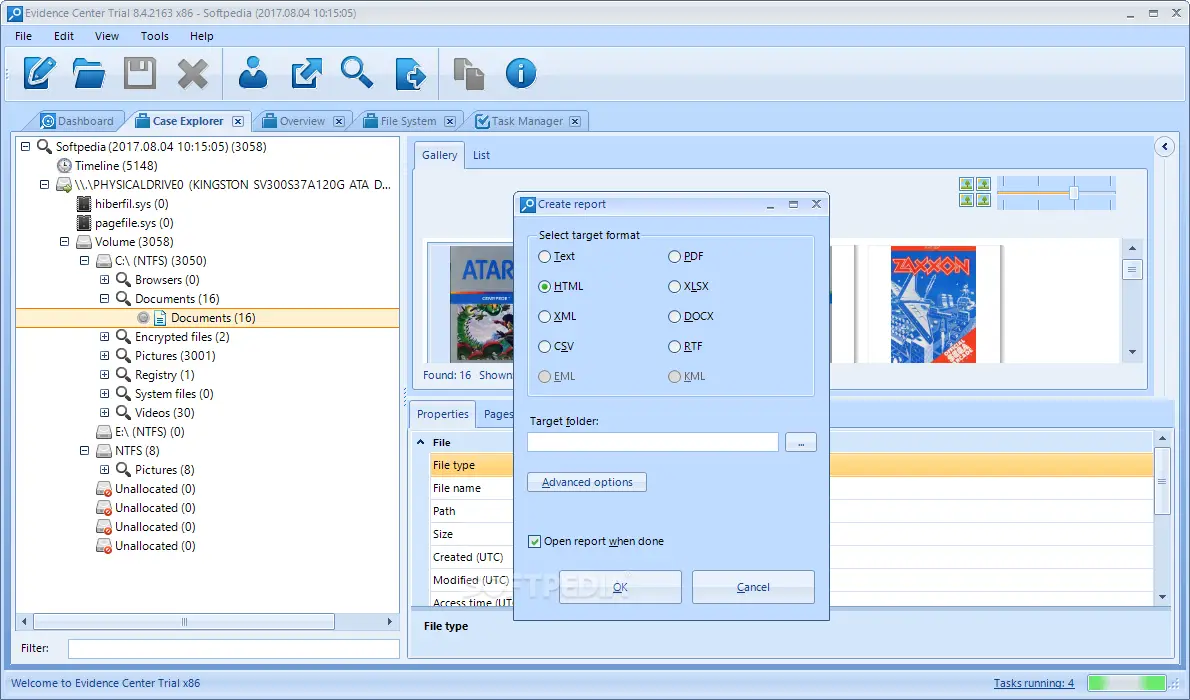Expand the Pictures (3001) node

105,355
